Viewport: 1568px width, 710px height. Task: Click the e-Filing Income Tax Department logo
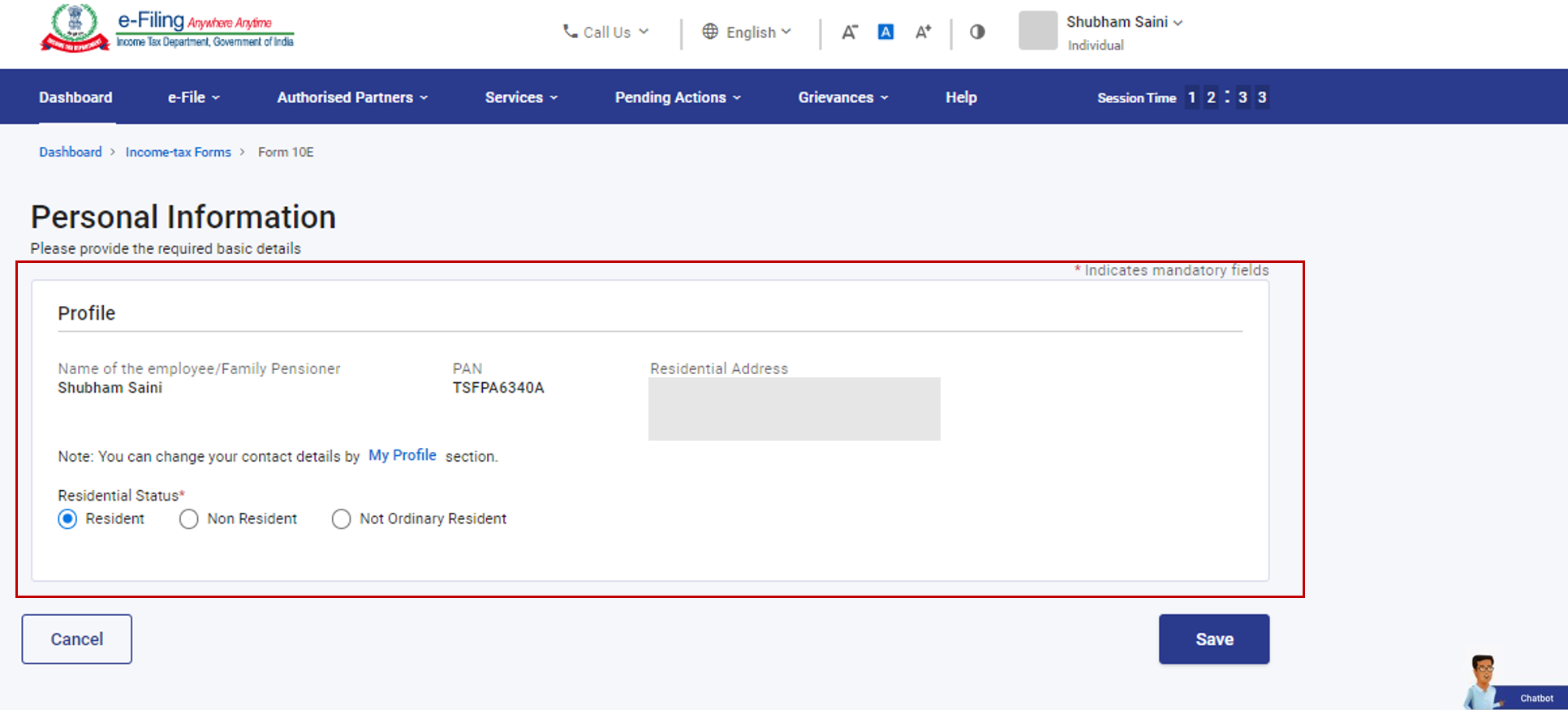(167, 29)
